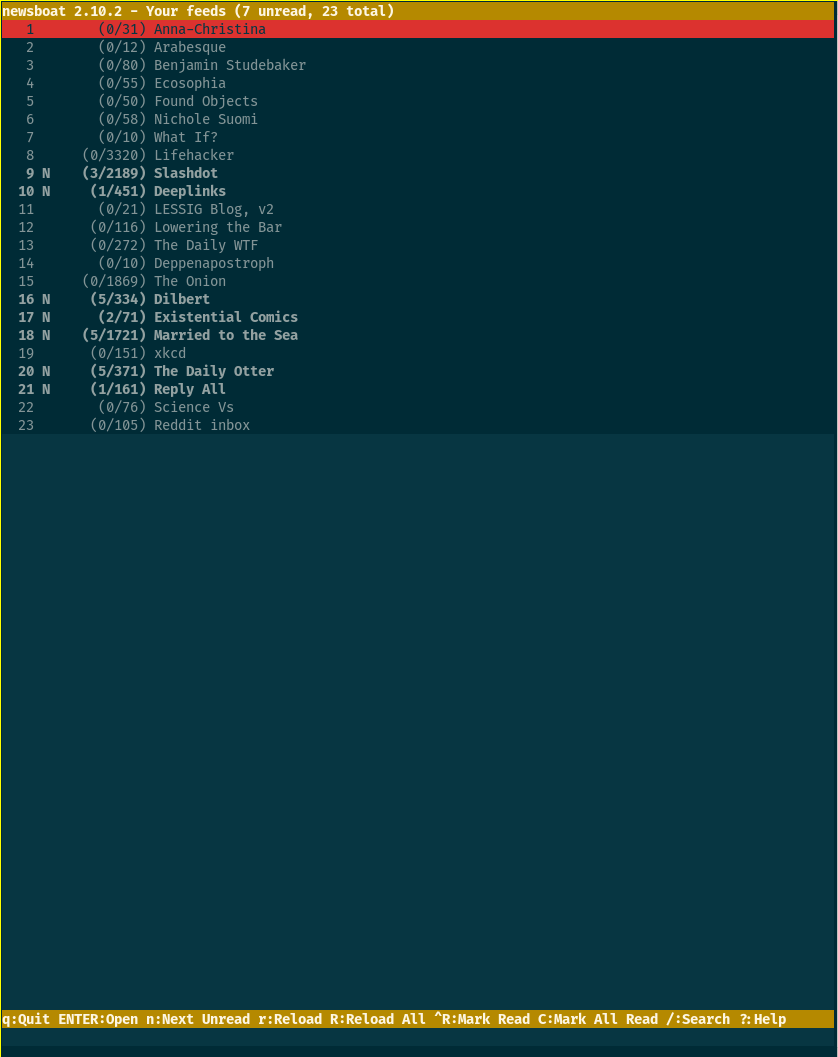
Task: Select LESSIG Blog, v2 feed
Action: point(418,209)
